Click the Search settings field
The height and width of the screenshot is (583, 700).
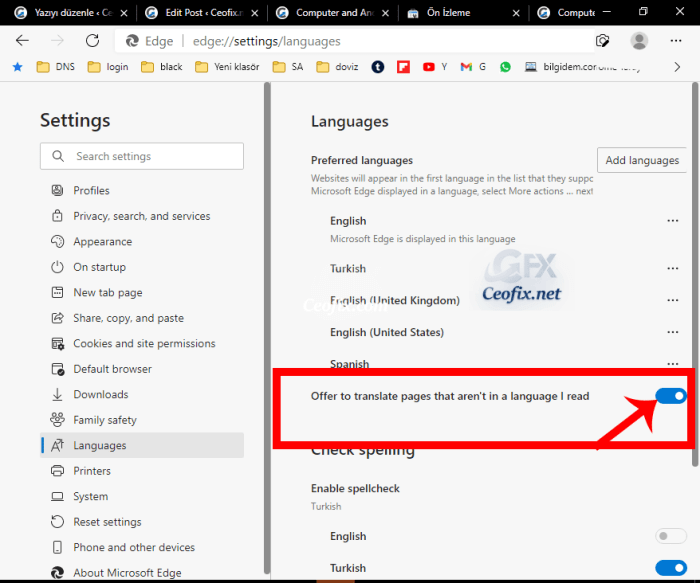click(x=142, y=156)
